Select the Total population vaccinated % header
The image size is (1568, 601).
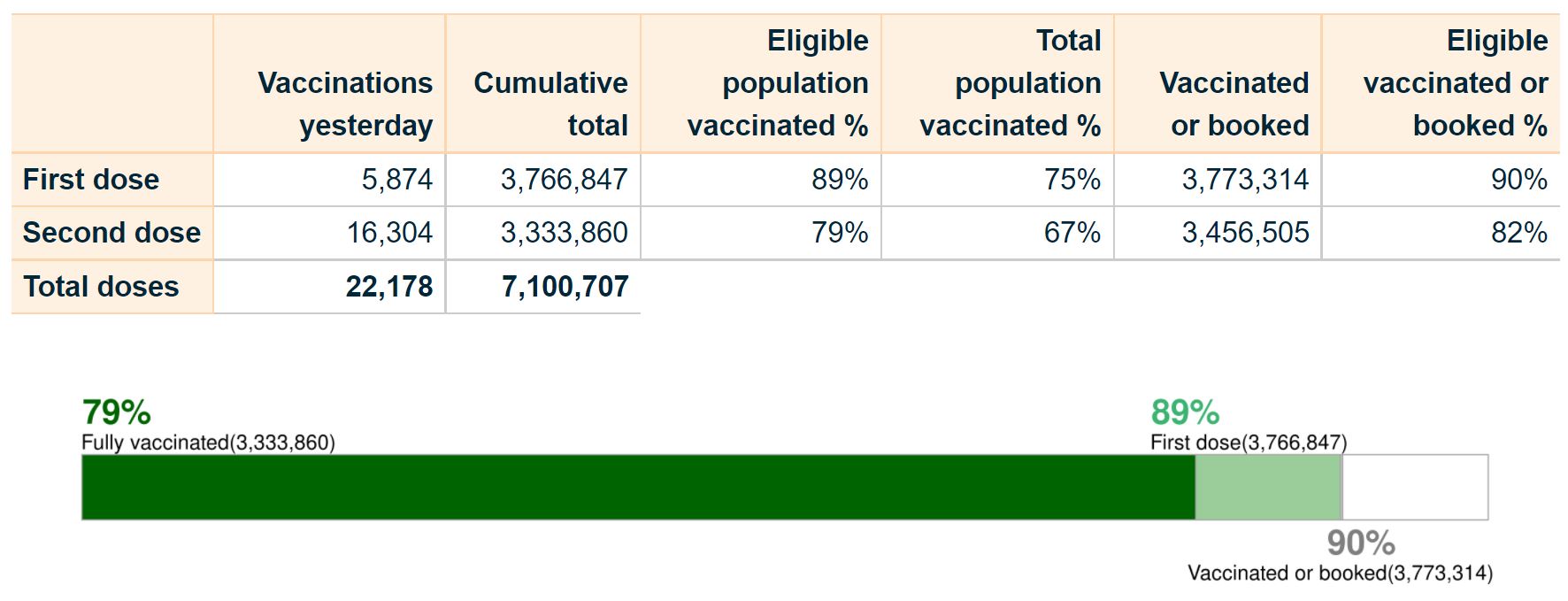[x=1011, y=83]
